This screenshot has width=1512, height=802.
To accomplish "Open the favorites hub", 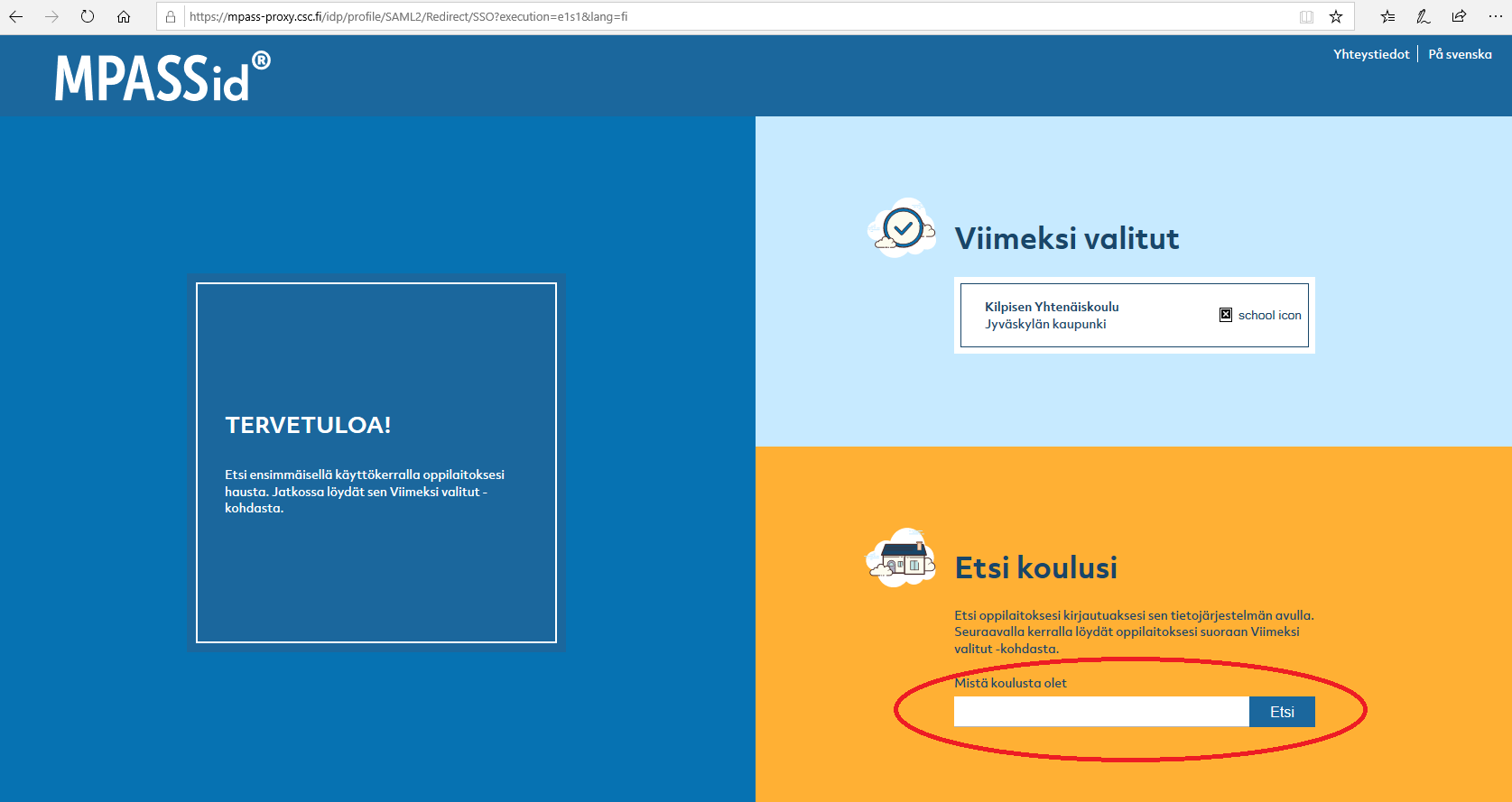I will (x=1387, y=16).
